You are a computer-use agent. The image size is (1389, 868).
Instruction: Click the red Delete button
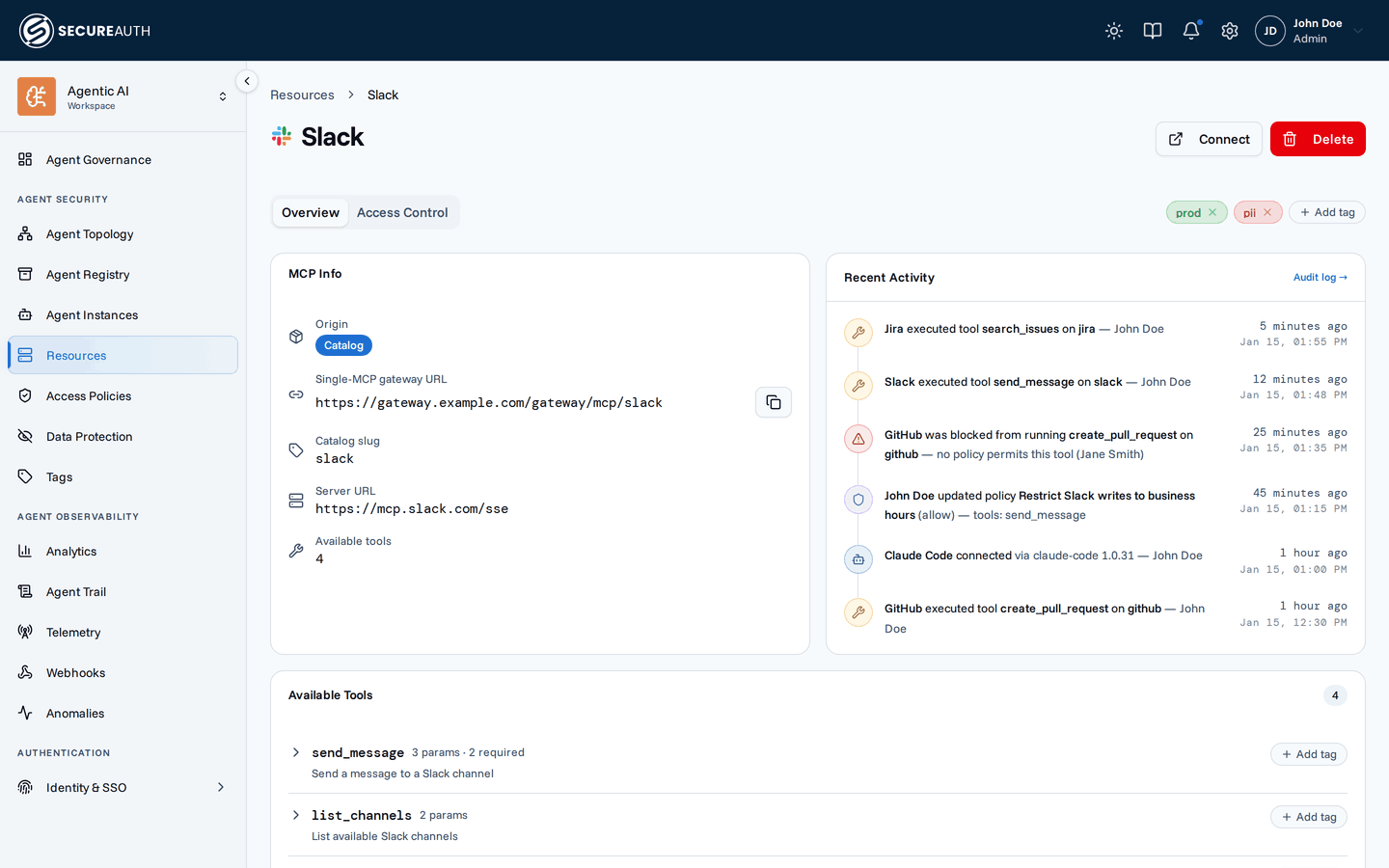(x=1318, y=139)
